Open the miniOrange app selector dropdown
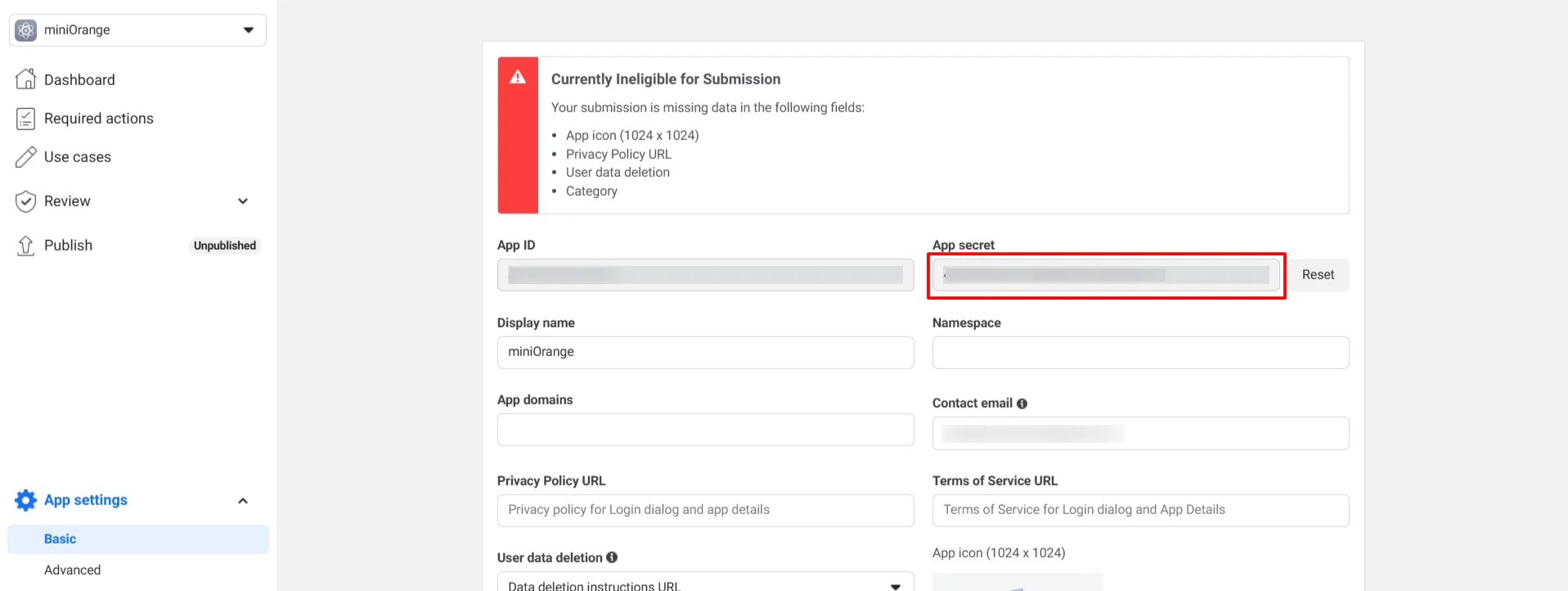This screenshot has height=591, width=1568. (x=137, y=30)
